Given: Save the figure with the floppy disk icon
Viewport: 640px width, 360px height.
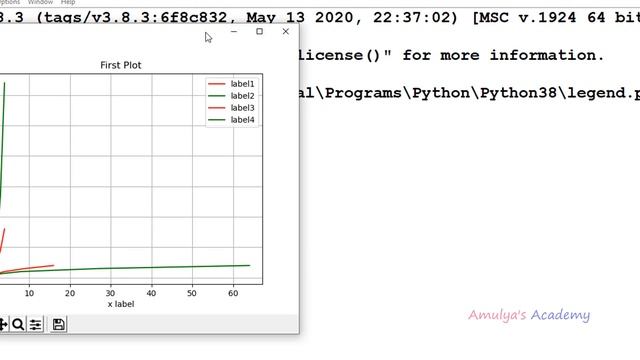Looking at the screenshot, I should click(58, 324).
